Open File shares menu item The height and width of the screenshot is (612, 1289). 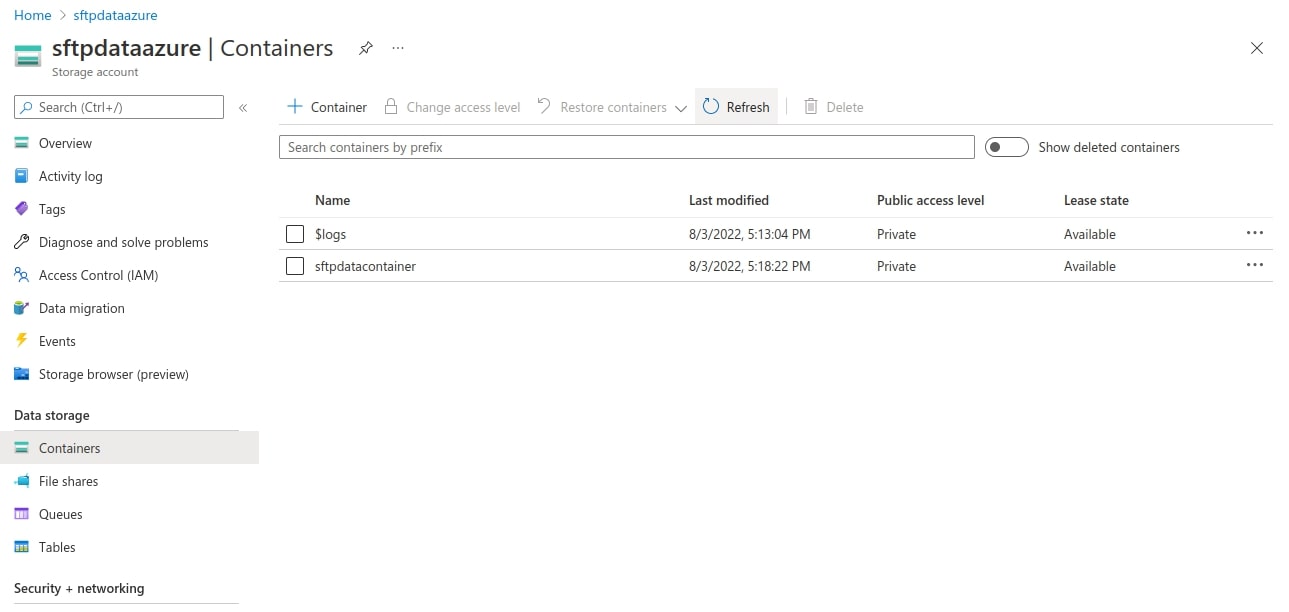click(x=69, y=481)
